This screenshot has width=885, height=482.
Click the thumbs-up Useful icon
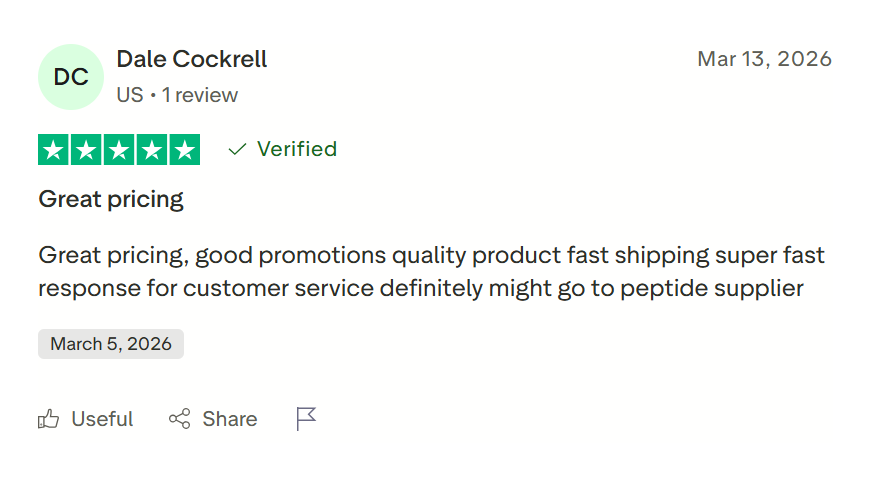click(48, 419)
